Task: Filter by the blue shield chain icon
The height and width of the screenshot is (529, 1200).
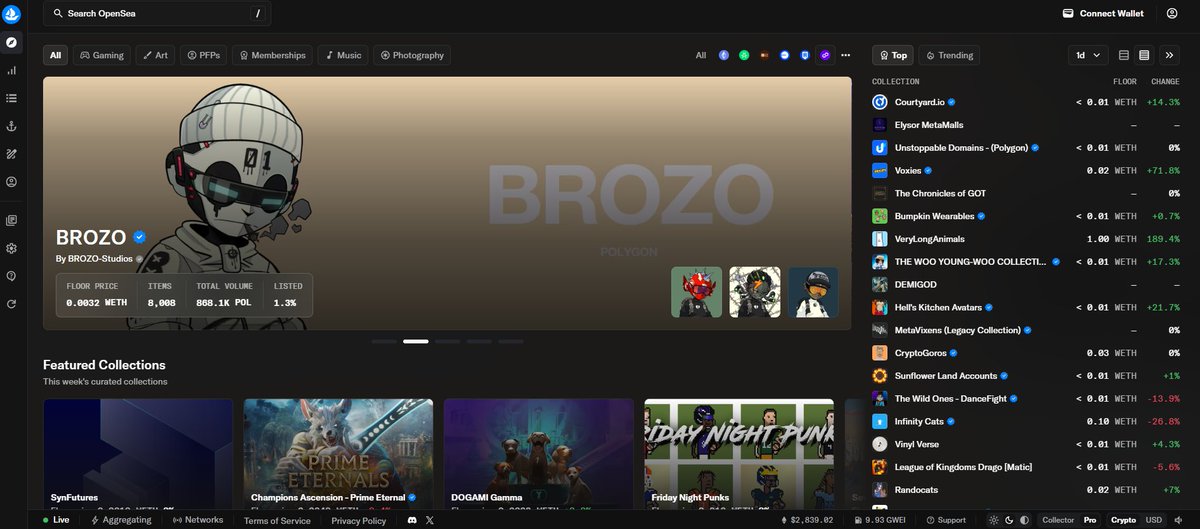Action: [805, 55]
